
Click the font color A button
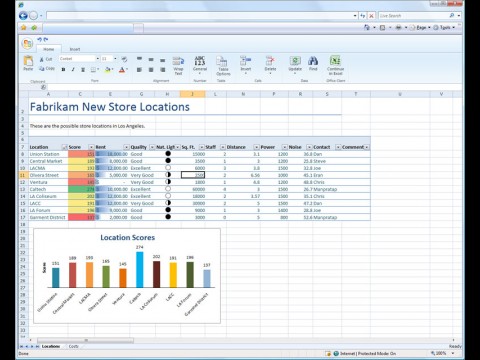tap(122, 70)
